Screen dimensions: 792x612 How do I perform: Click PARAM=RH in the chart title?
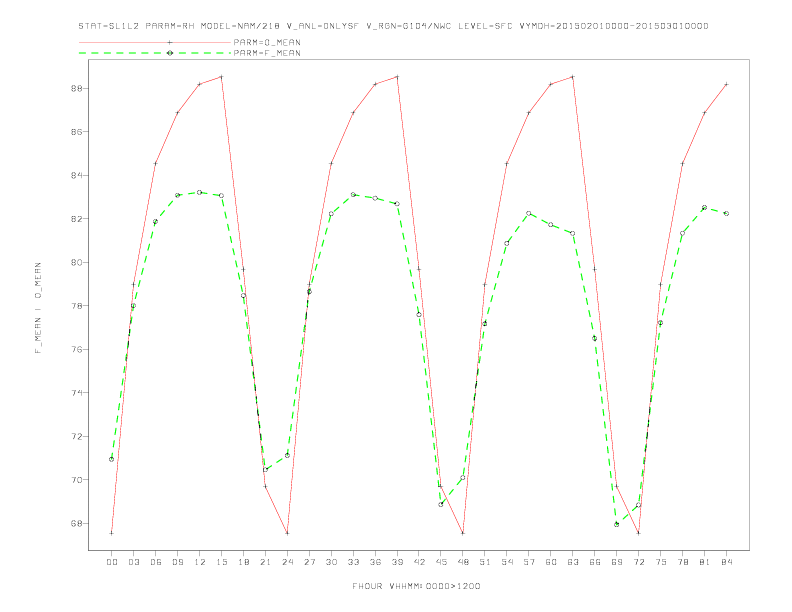click(x=170, y=26)
